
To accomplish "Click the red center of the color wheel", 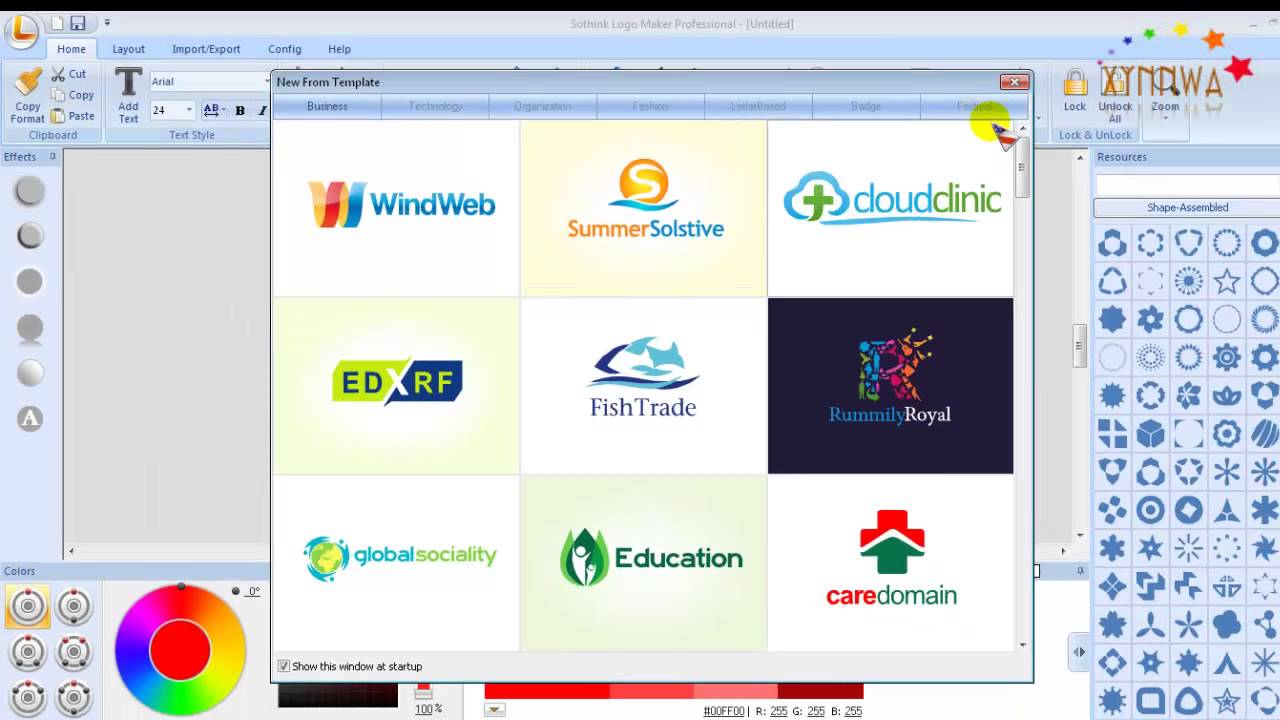I will pos(180,650).
